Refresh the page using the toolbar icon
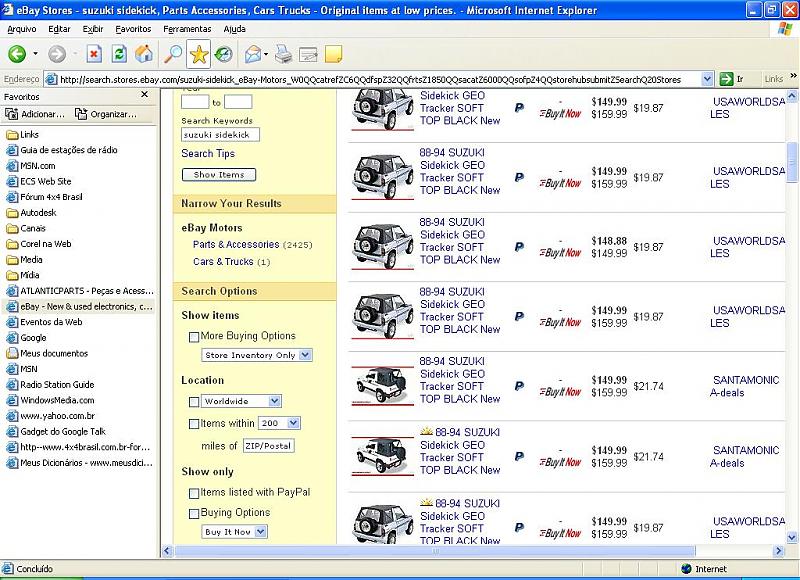800x580 pixels. pos(119,54)
